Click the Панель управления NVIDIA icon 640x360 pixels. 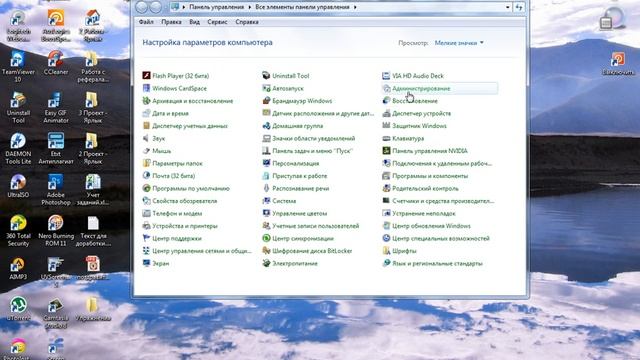[386, 151]
